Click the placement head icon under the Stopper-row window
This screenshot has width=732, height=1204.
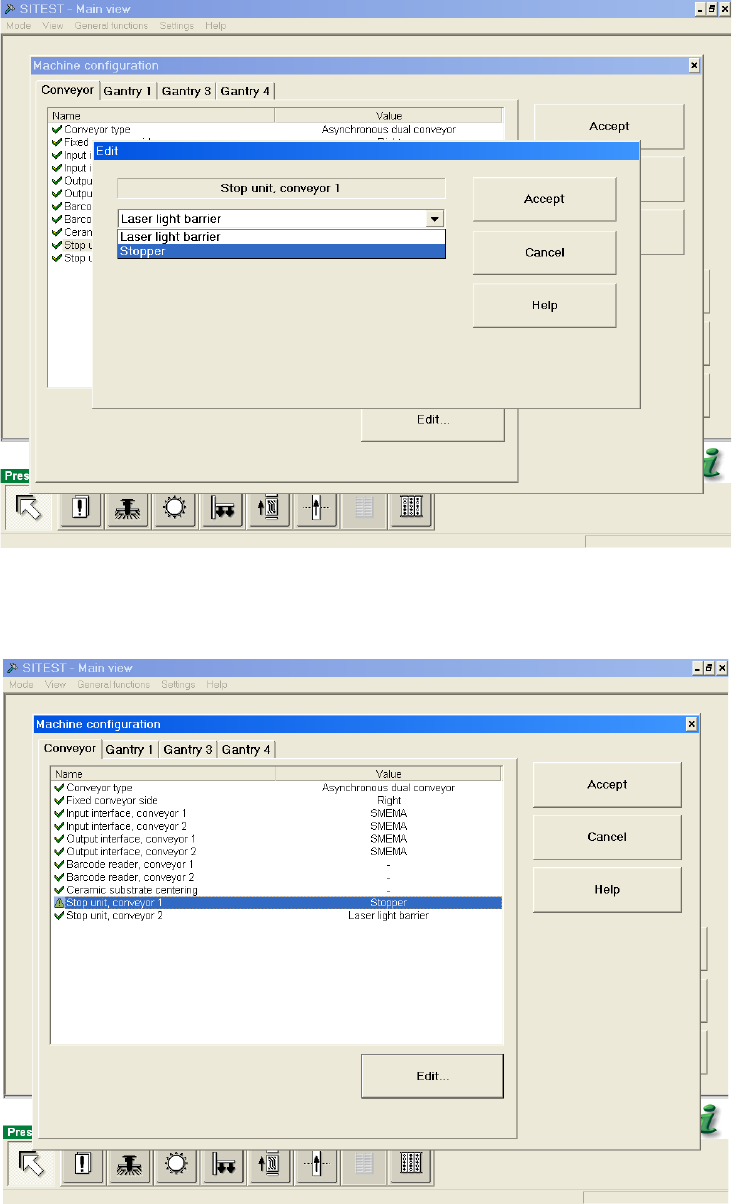click(128, 1166)
